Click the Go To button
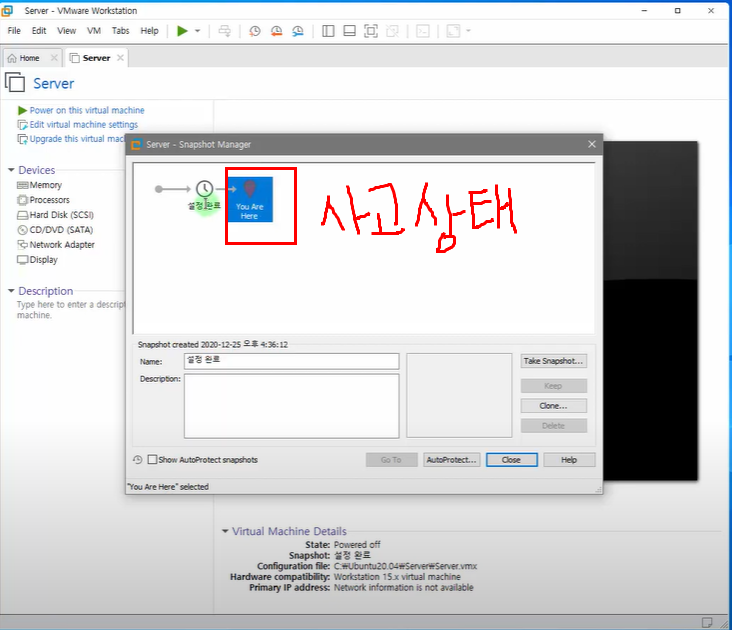The width and height of the screenshot is (732, 630). coord(391,460)
